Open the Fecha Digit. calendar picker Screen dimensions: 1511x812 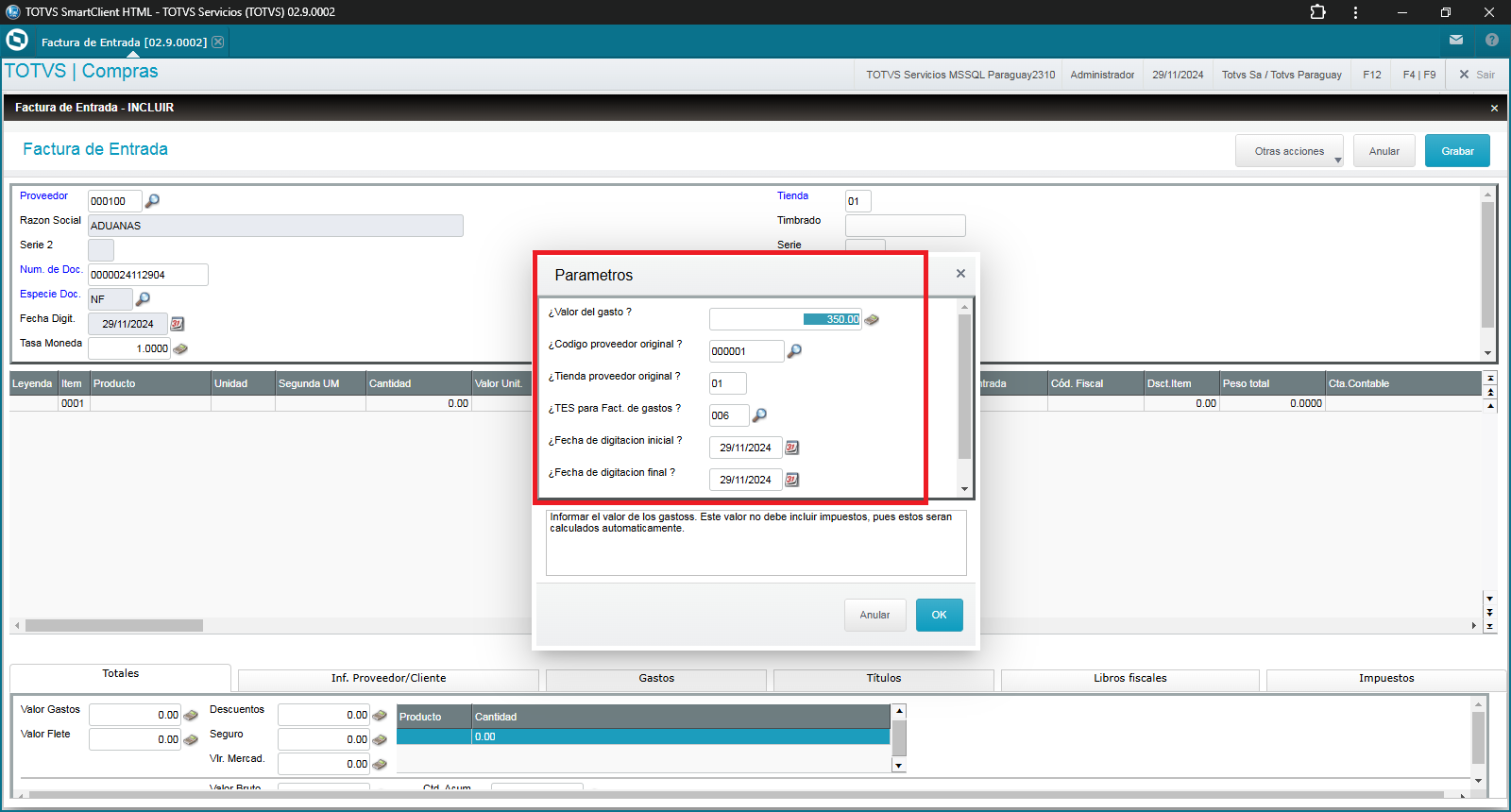click(x=177, y=324)
